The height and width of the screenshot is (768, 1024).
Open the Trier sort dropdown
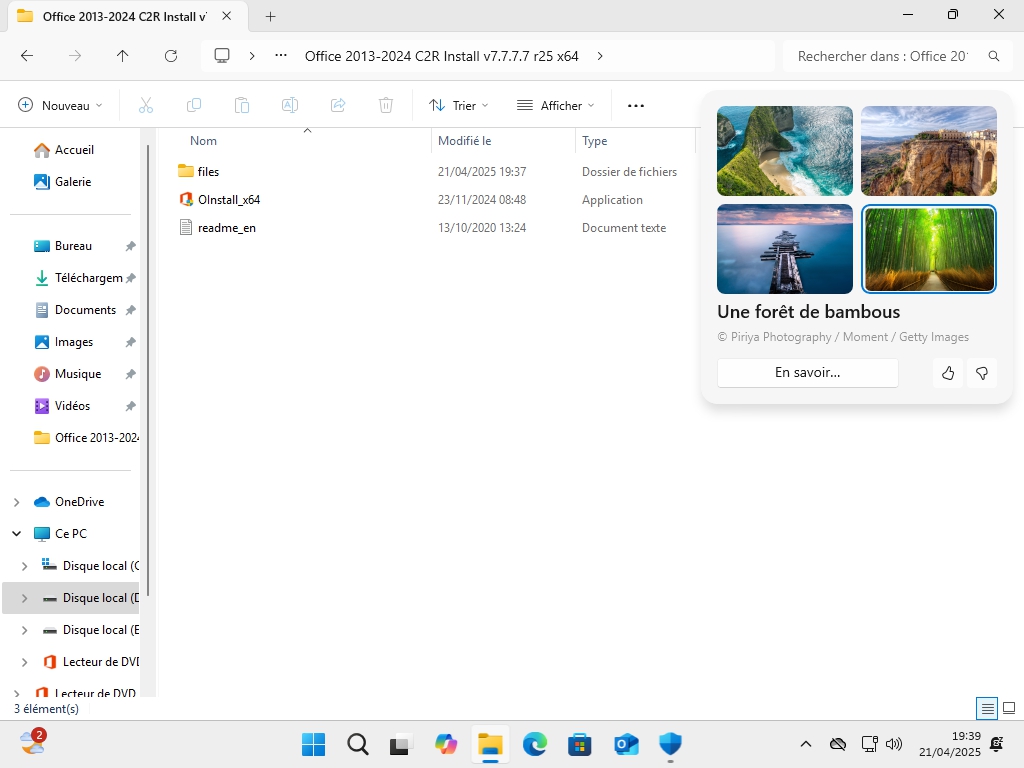(x=458, y=105)
